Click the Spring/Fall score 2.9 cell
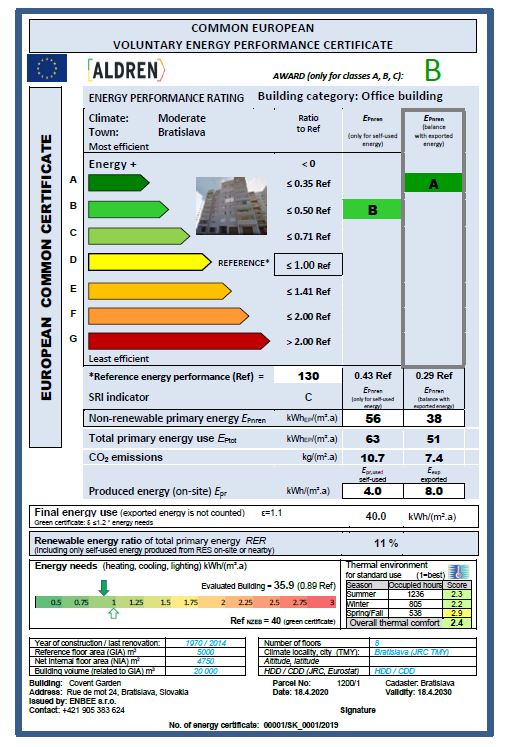510x747 pixels. pos(457,613)
